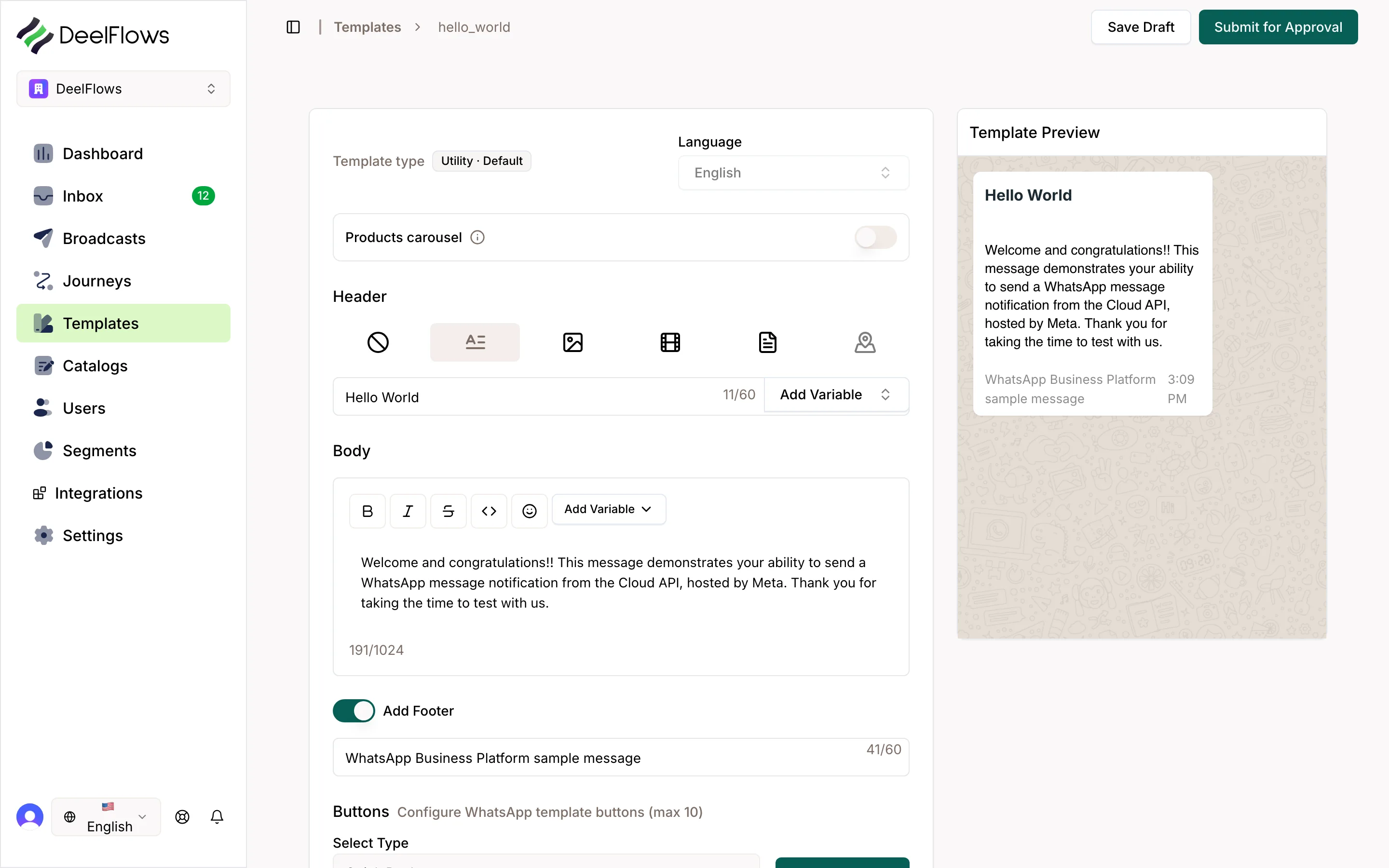Open the template Language dropdown
This screenshot has height=868, width=1389.
tap(793, 172)
